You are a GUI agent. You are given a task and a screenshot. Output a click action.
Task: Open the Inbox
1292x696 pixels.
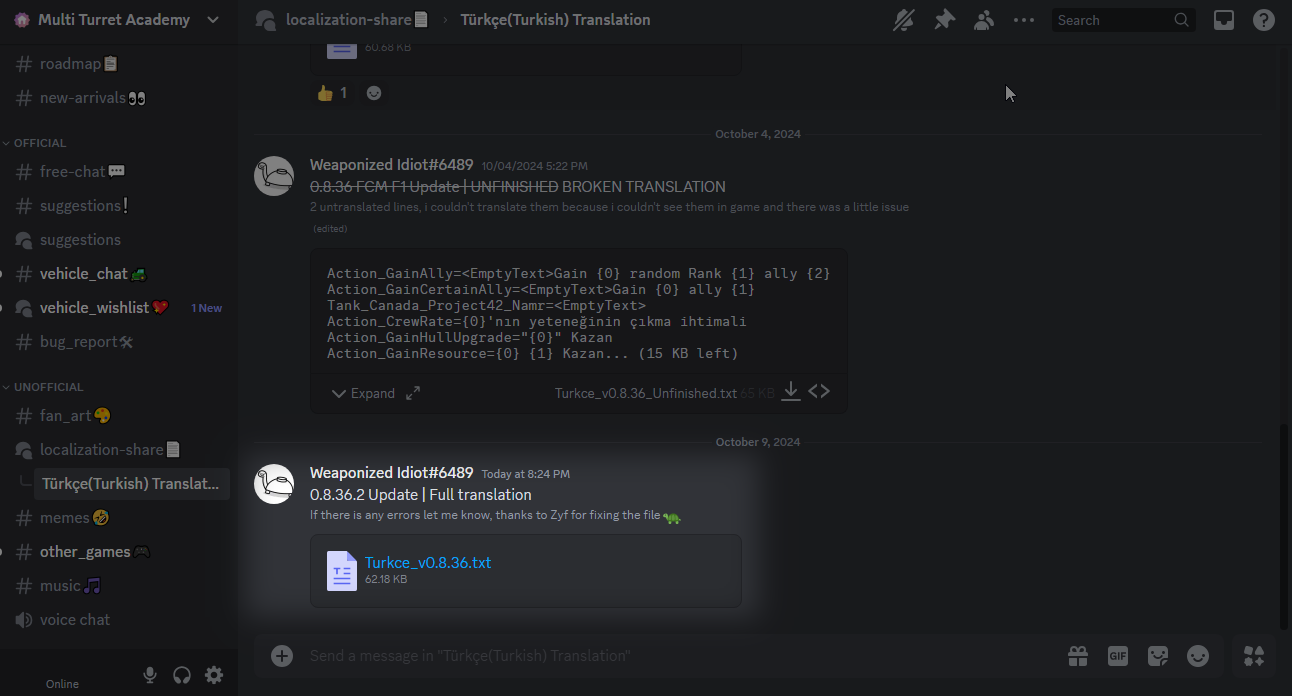point(1224,20)
